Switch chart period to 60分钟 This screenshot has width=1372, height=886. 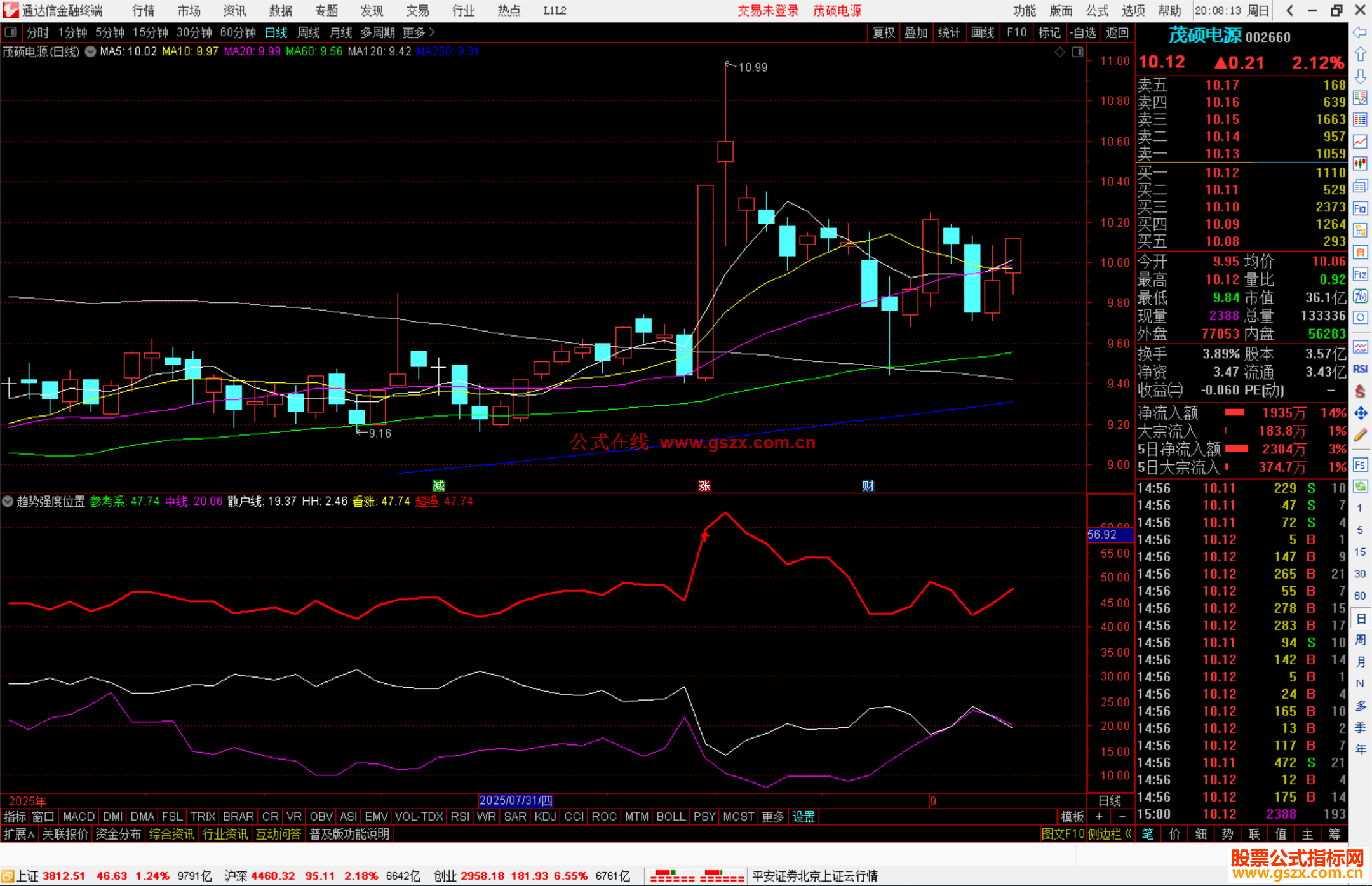pos(238,32)
